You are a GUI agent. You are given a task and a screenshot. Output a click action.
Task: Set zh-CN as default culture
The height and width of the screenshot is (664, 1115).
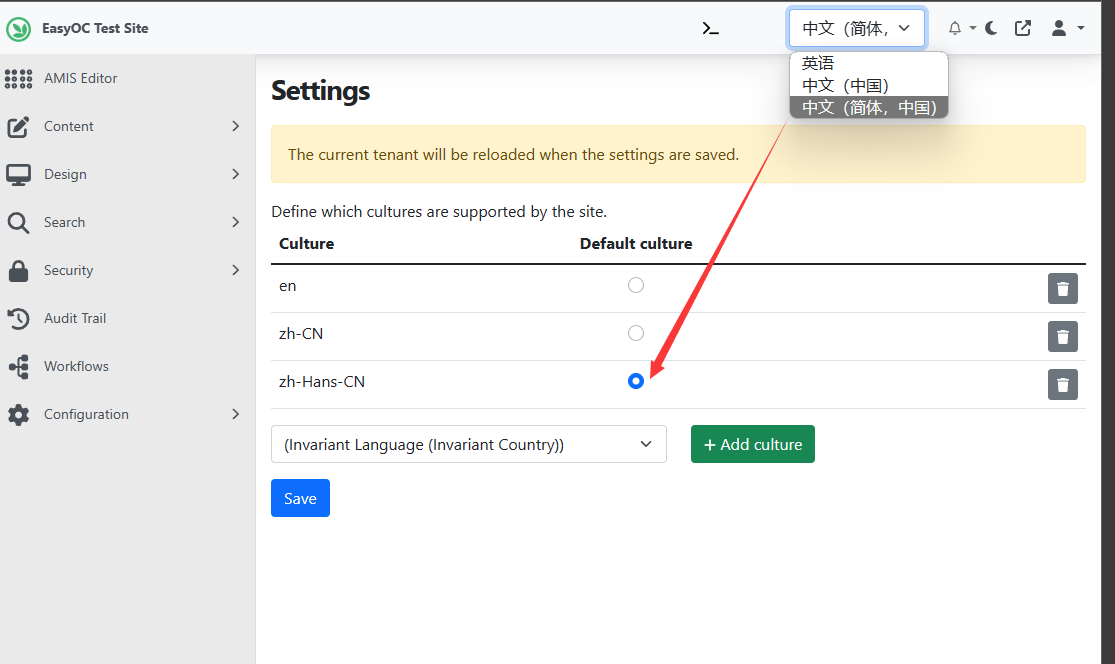point(636,333)
